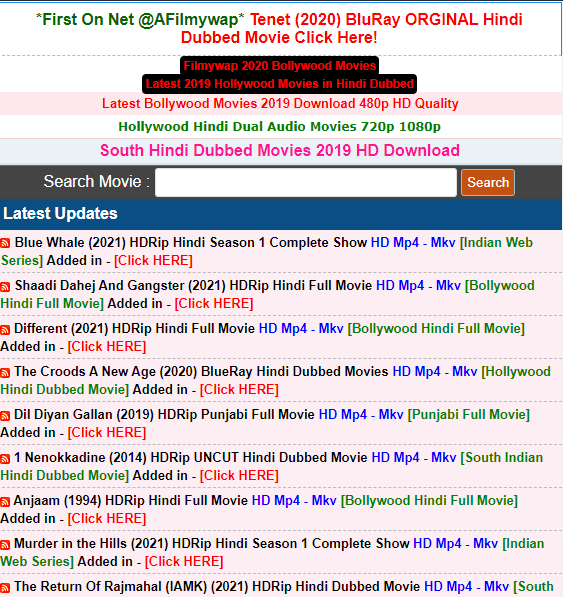Click [Click HERE] for Murder in the Hills
563x598 pixels.
point(184,561)
